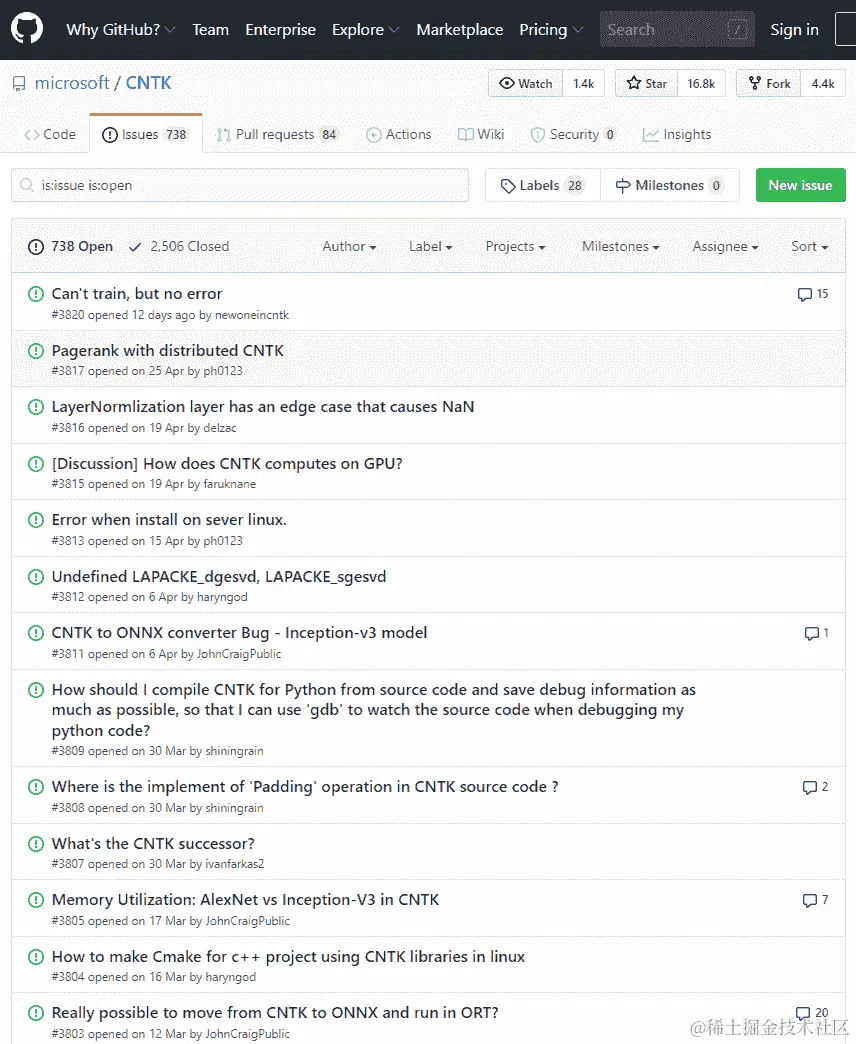Click open-issue icon beside Undefined LAPACKE issue
Screen dimensions: 856x1044
tap(36, 577)
